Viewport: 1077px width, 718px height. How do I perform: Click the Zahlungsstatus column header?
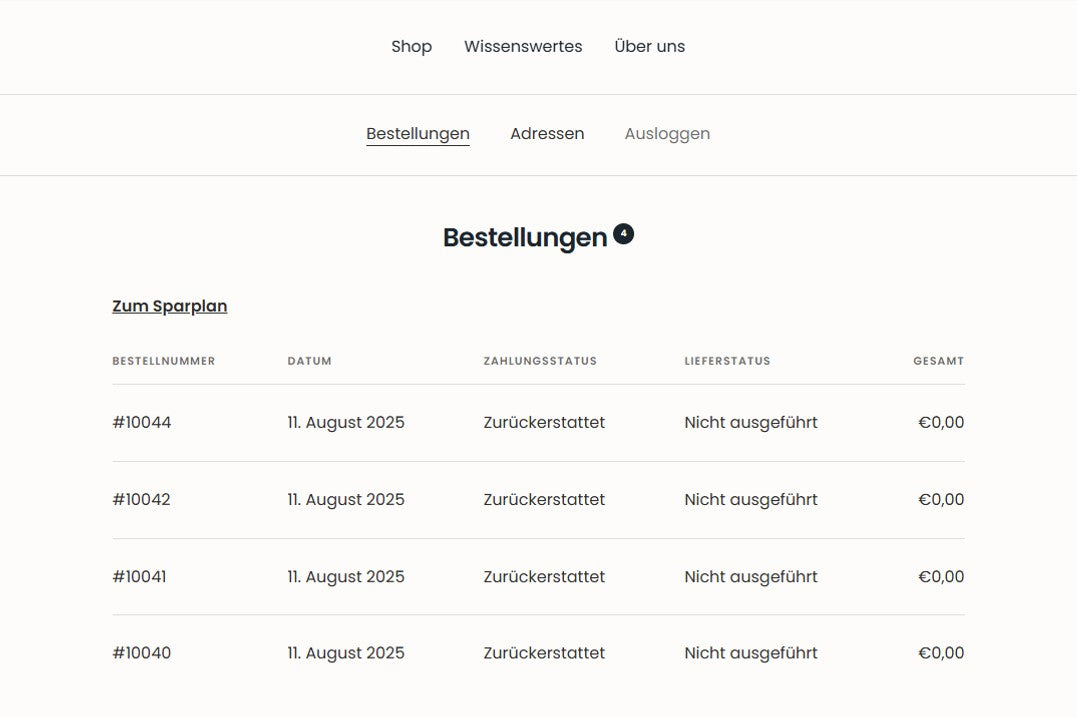540,361
